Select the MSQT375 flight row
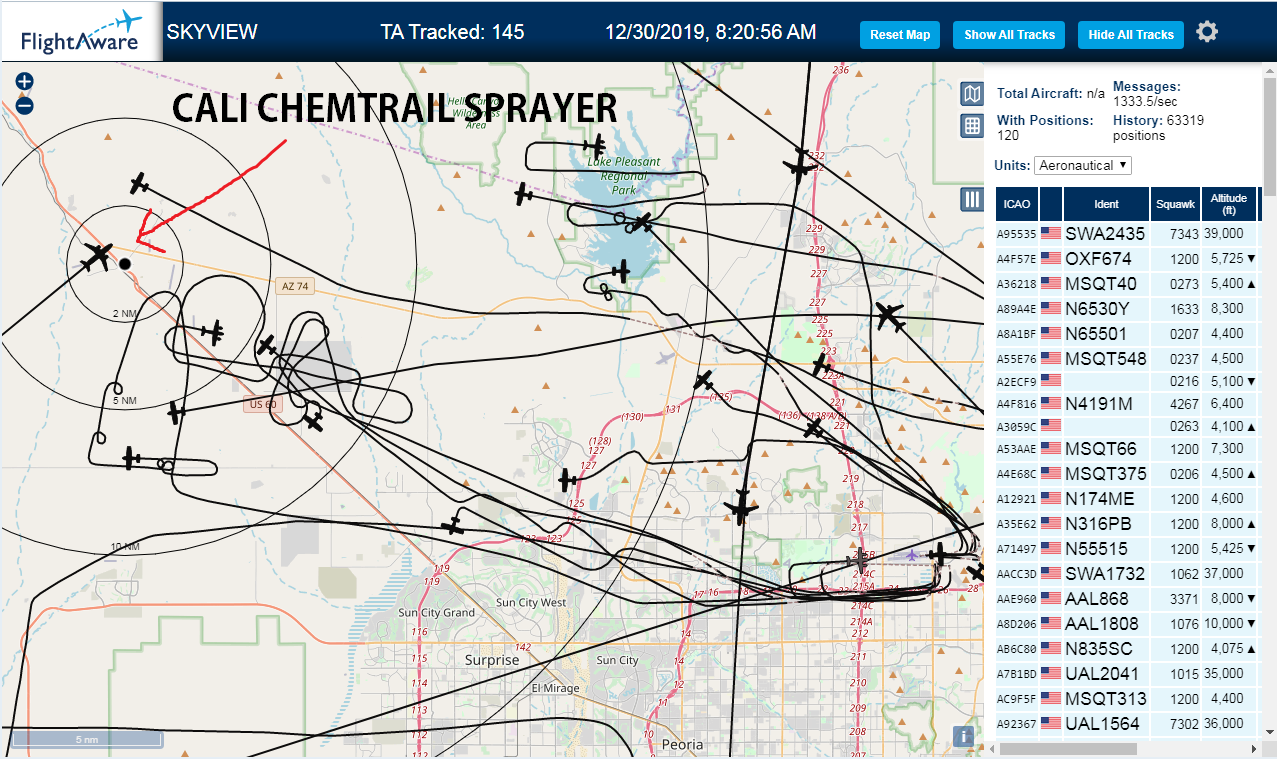 coord(1127,473)
